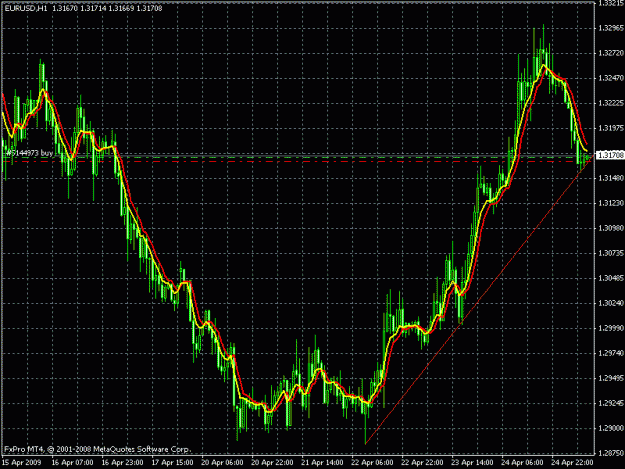The width and height of the screenshot is (625, 469).
Task: Click the 1.32965 price axis label
Action: [611, 28]
